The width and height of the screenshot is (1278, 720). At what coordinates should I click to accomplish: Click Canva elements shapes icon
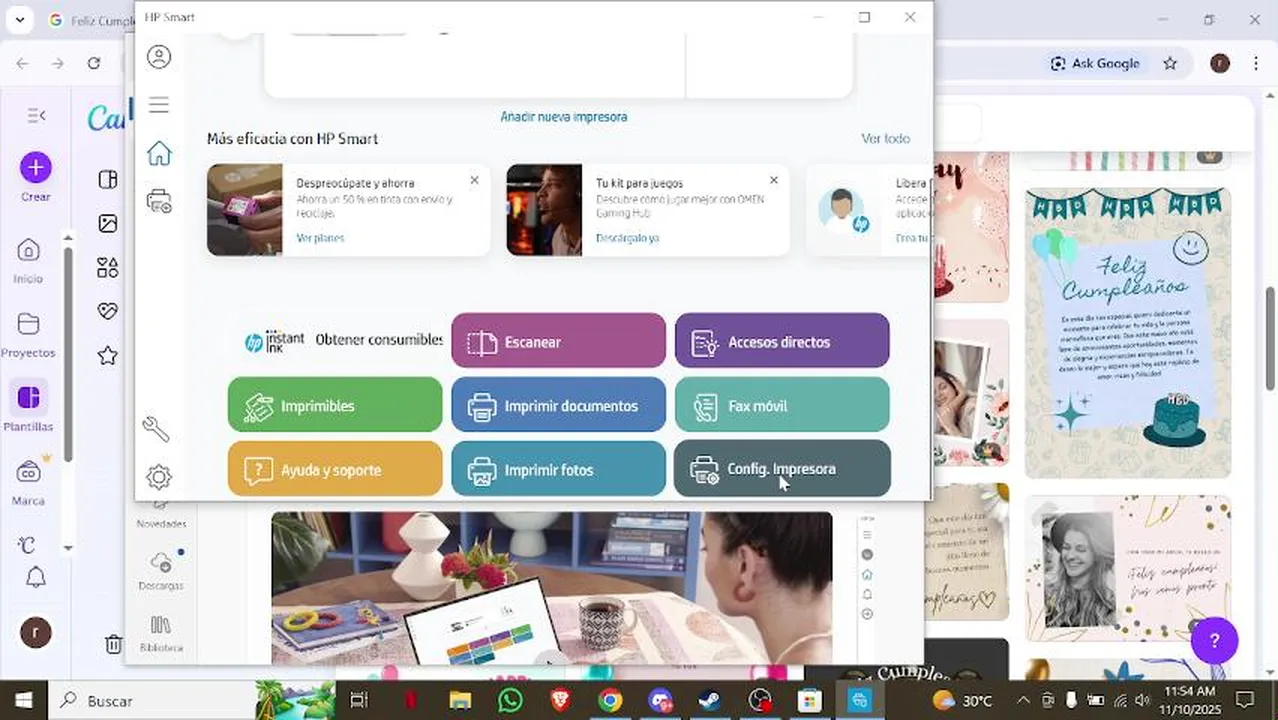[x=108, y=268]
